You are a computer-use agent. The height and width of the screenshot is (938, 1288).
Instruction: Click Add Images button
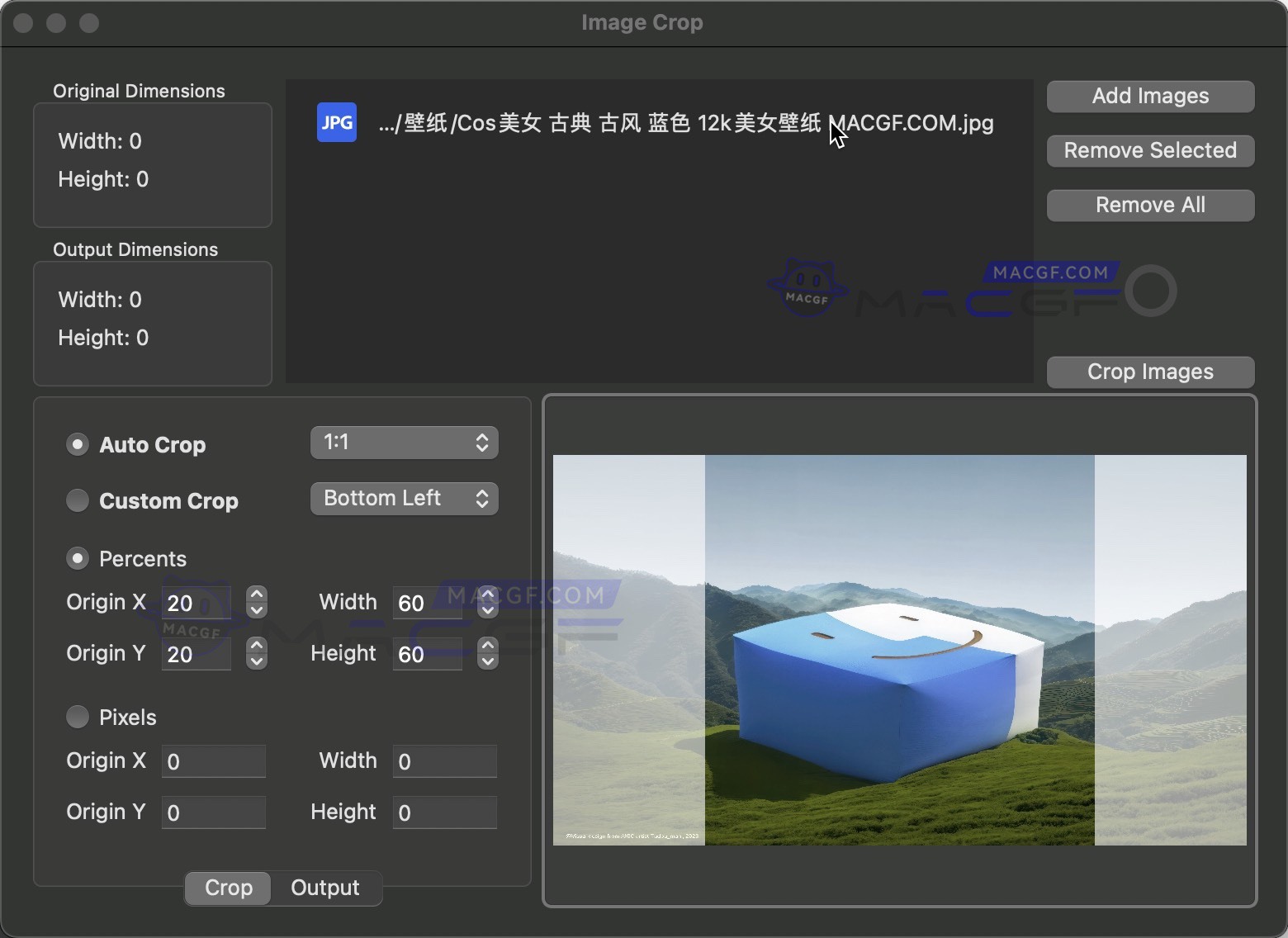(1149, 96)
